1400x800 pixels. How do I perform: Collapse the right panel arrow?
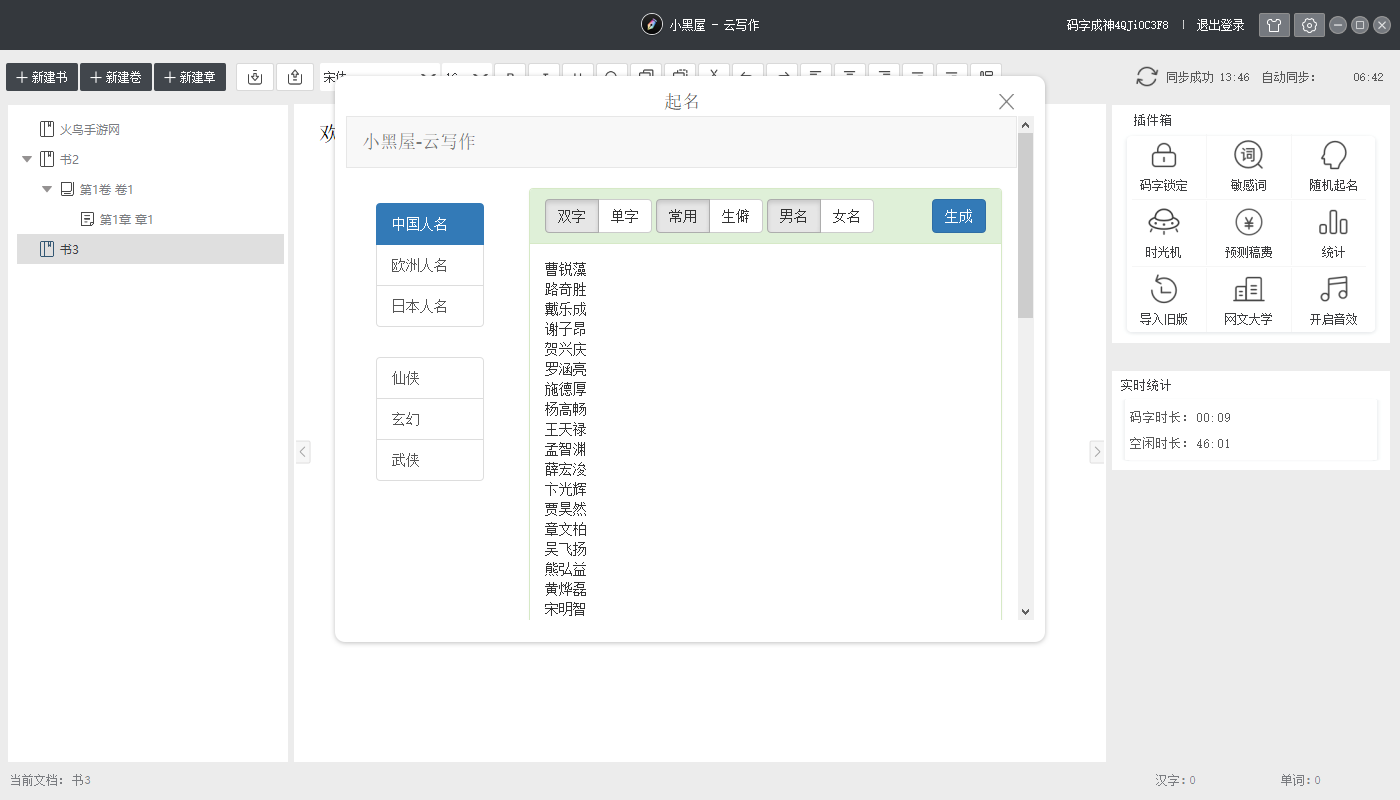point(1096,452)
